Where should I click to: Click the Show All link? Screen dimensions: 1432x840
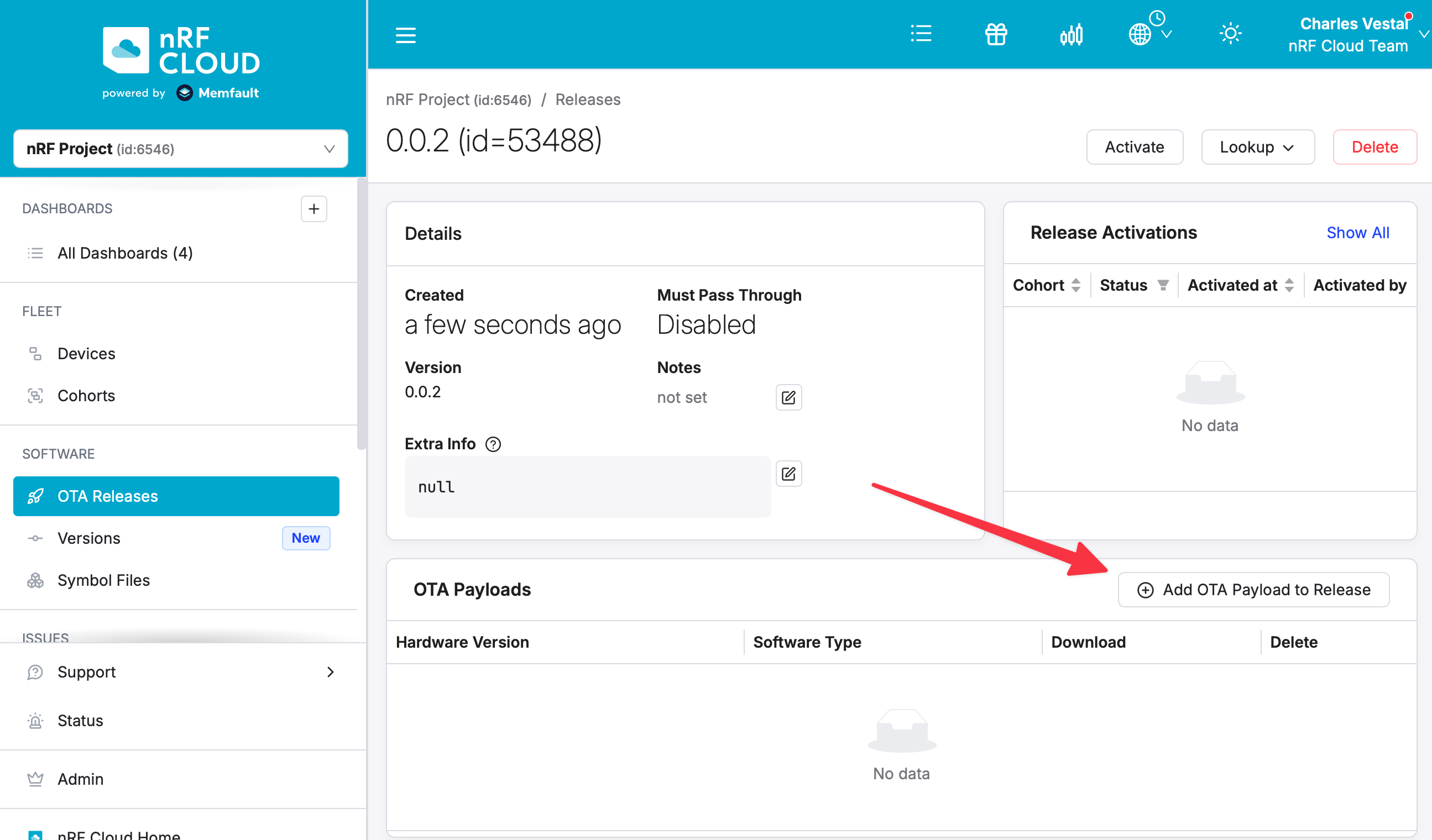[1357, 232]
